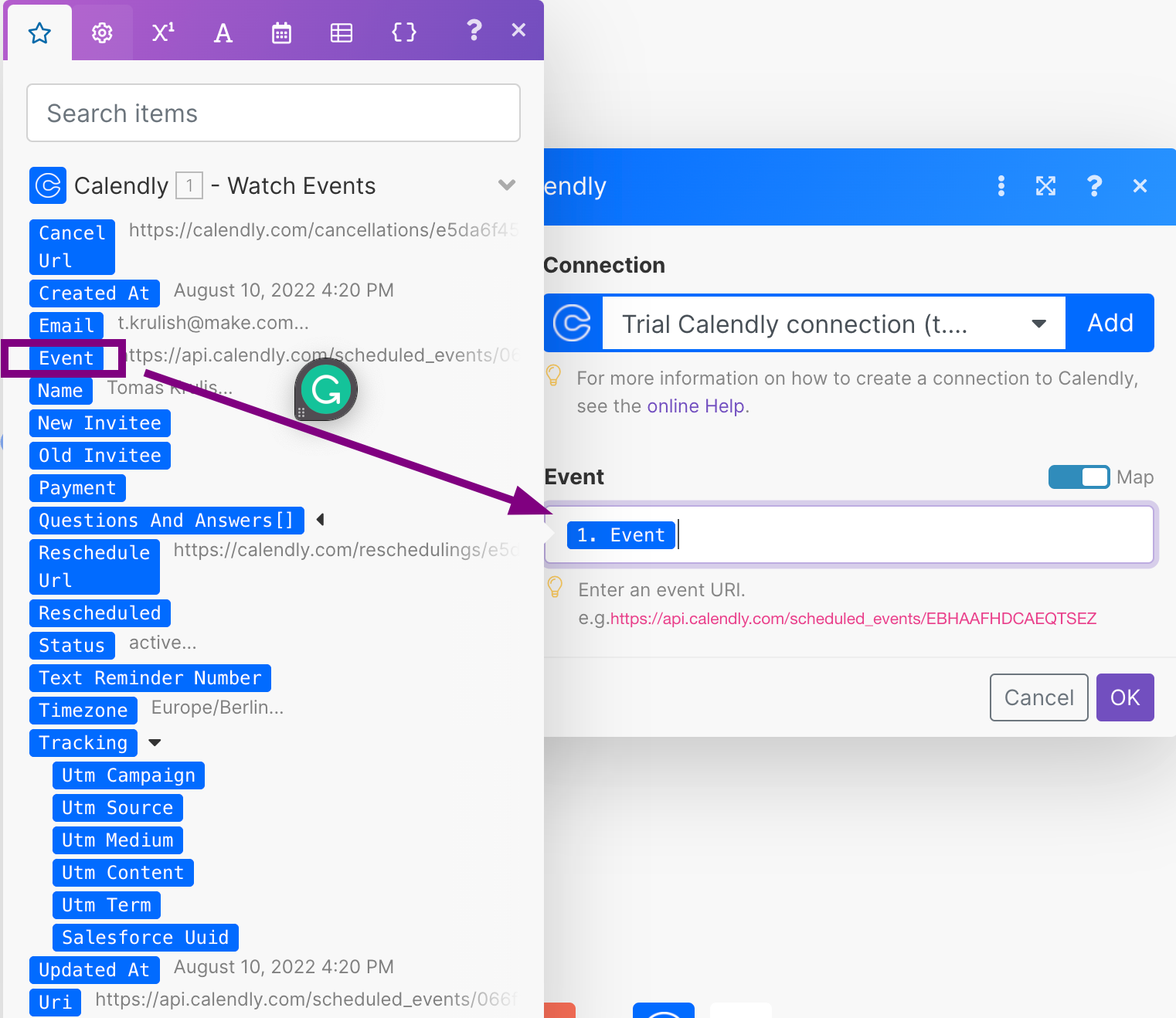Screen dimensions: 1176x1018
Task: Select the Payment item
Action: click(77, 488)
